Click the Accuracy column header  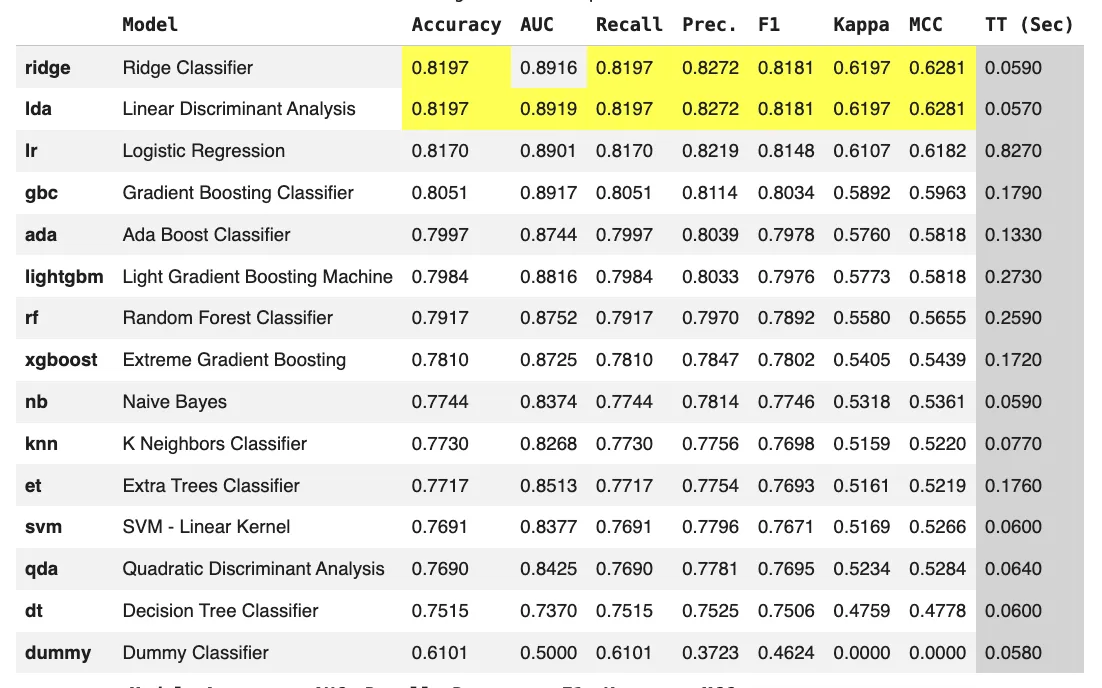[456, 25]
